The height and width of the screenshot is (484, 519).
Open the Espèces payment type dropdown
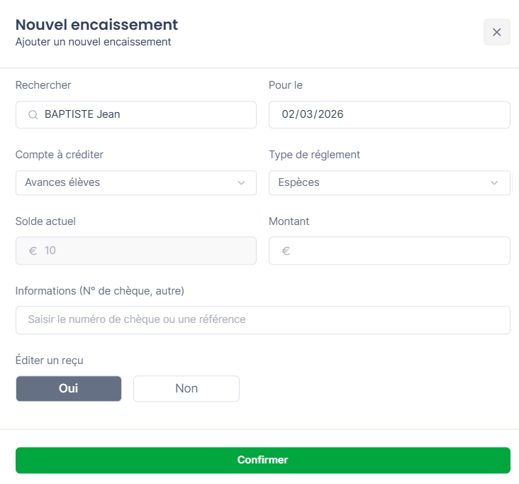(389, 183)
